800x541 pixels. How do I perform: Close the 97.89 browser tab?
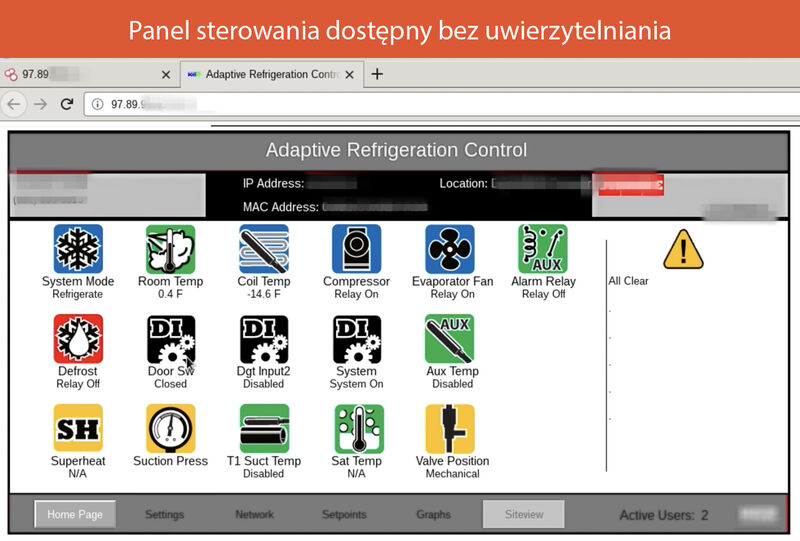[x=166, y=75]
